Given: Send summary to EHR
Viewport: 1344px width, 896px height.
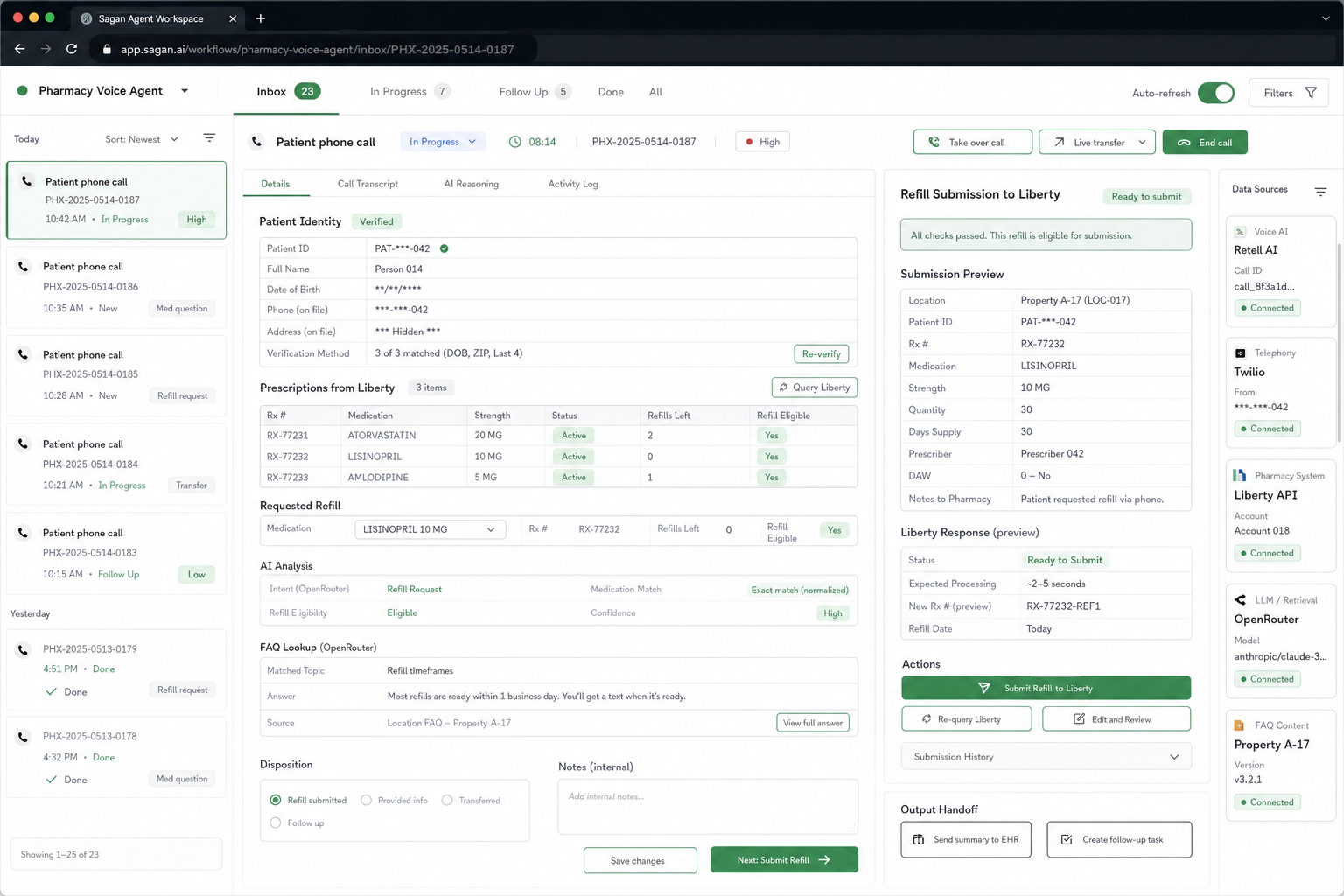Looking at the screenshot, I should click(965, 839).
